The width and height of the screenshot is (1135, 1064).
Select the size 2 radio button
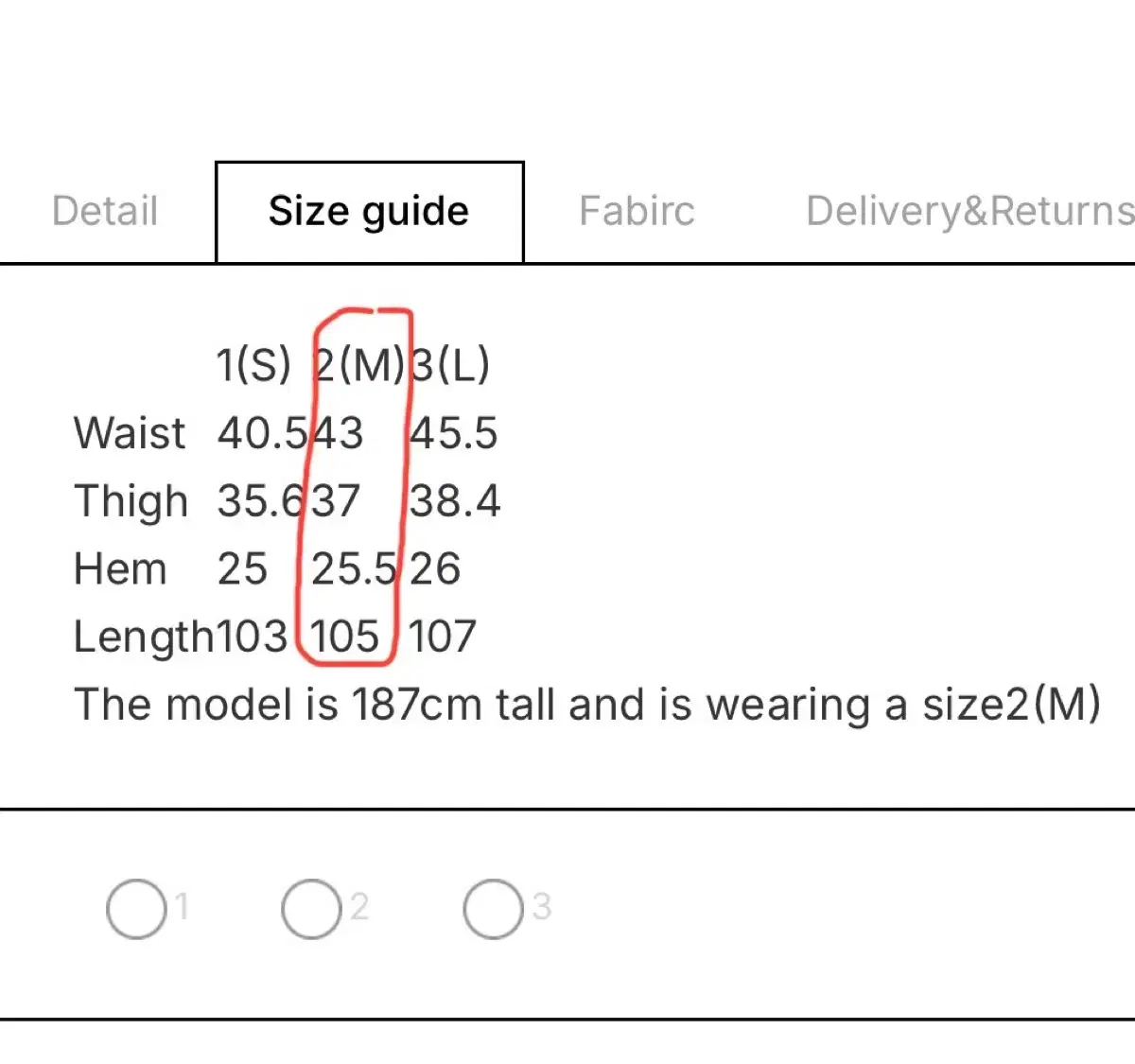[311, 909]
